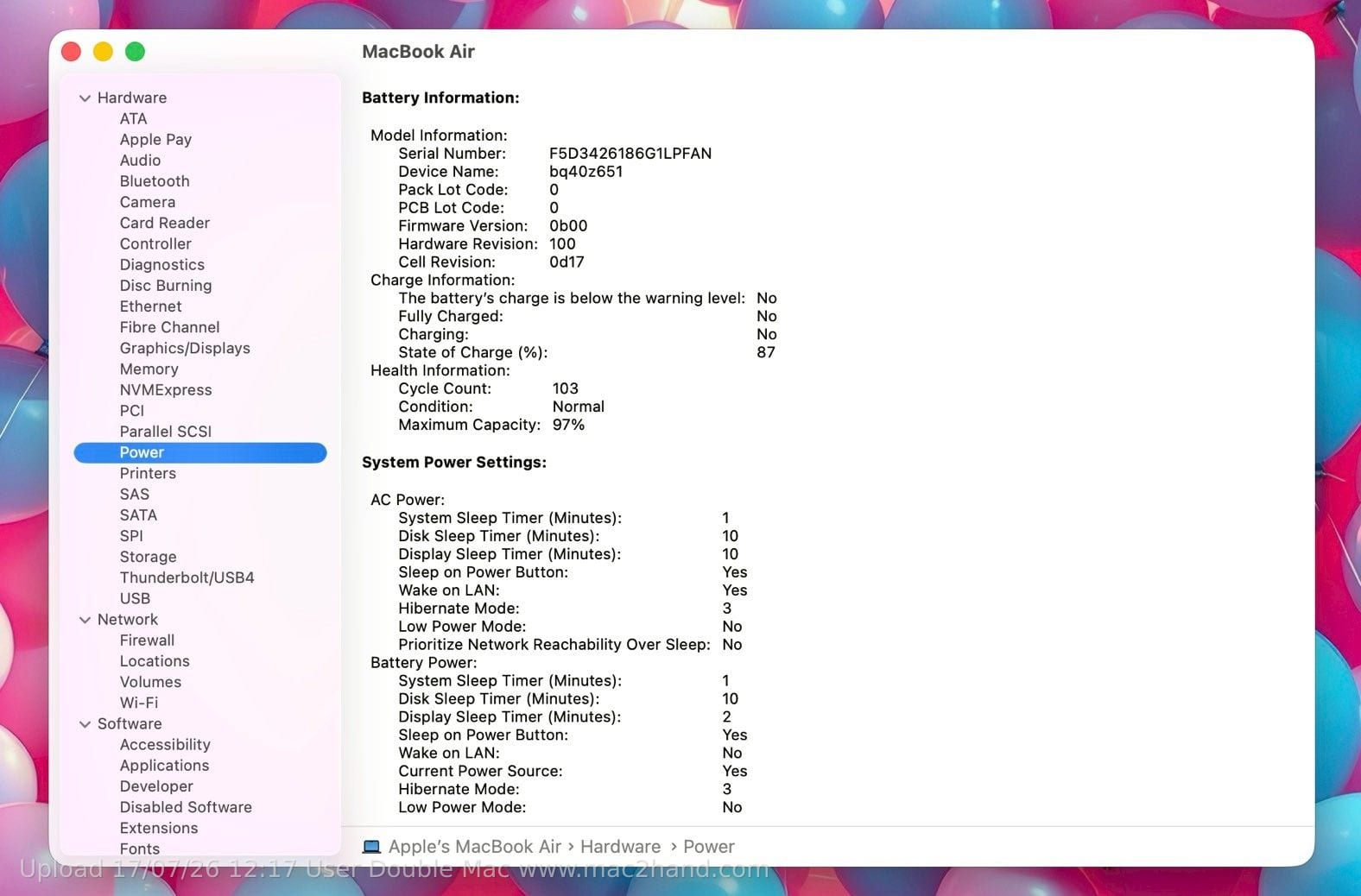Open Ethernet hardware details
Screen dimensions: 1361x896
click(x=151, y=306)
